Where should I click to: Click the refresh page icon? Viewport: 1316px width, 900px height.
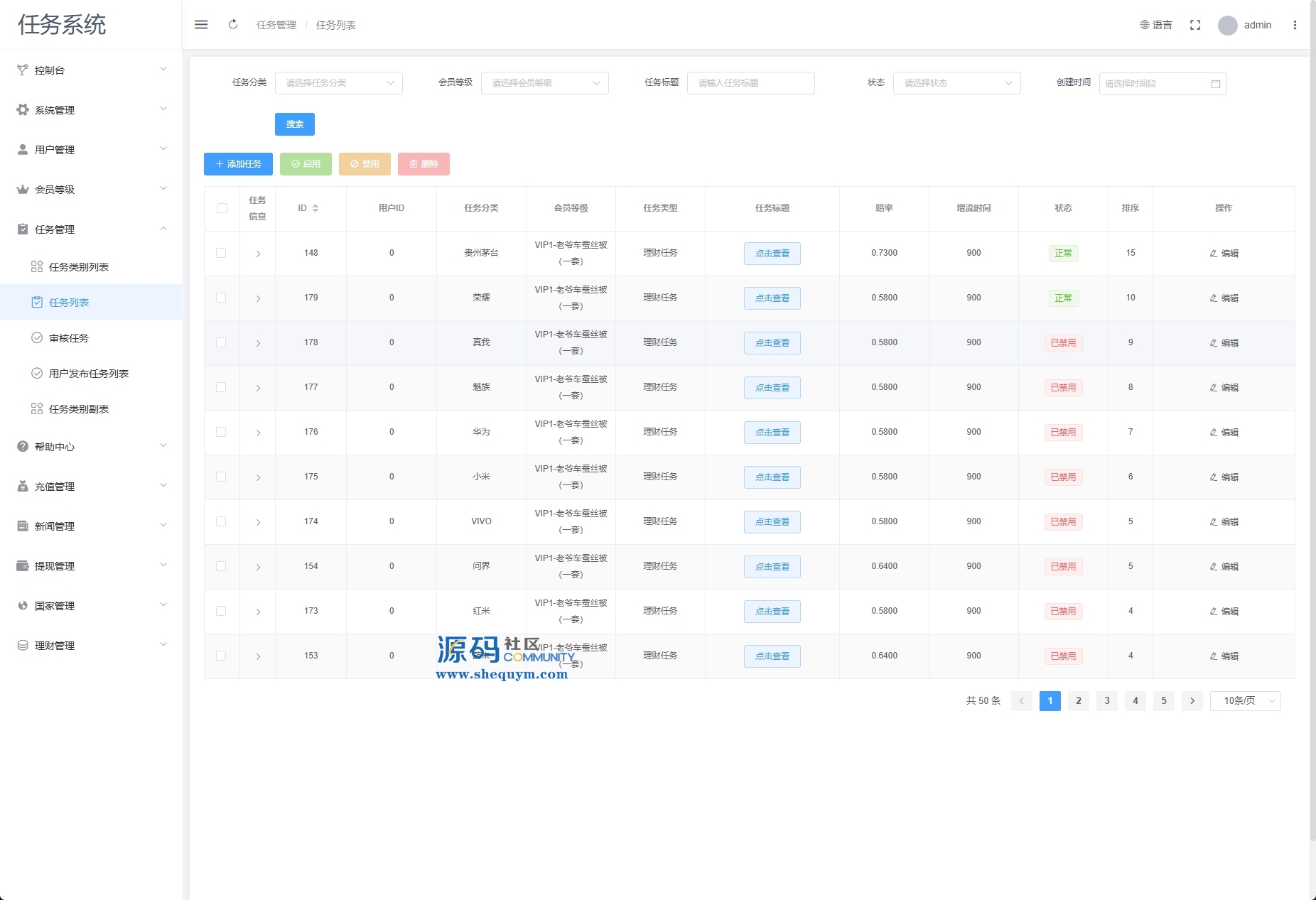(233, 25)
